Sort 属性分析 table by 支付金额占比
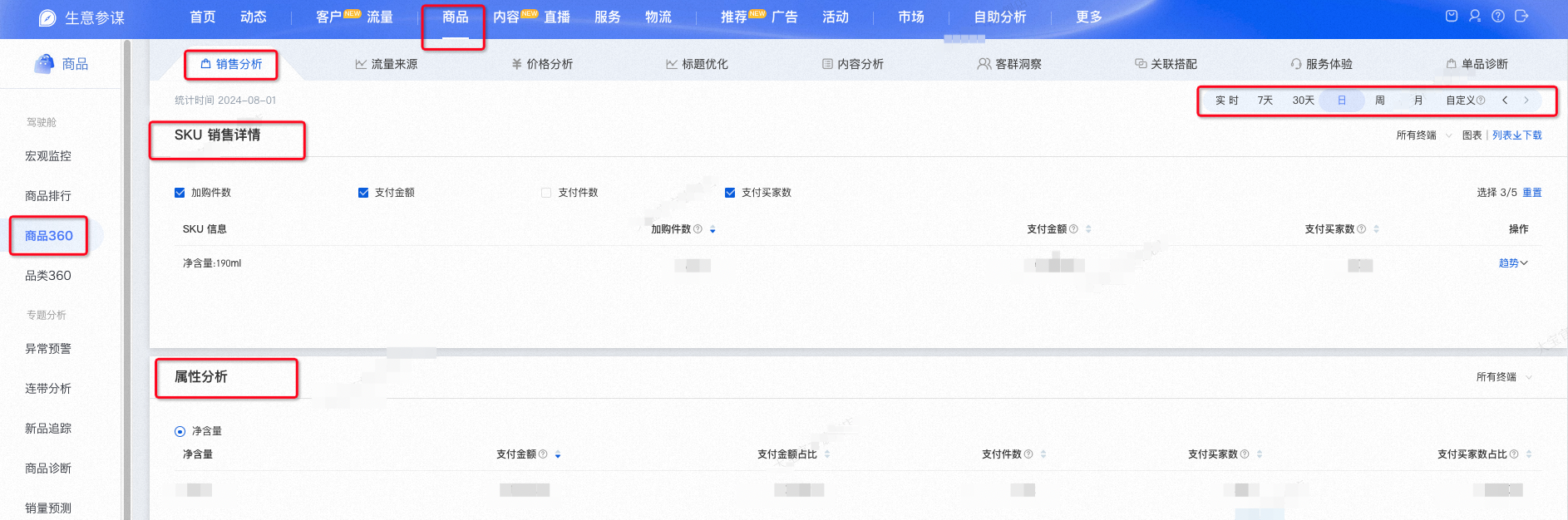 pos(827,454)
